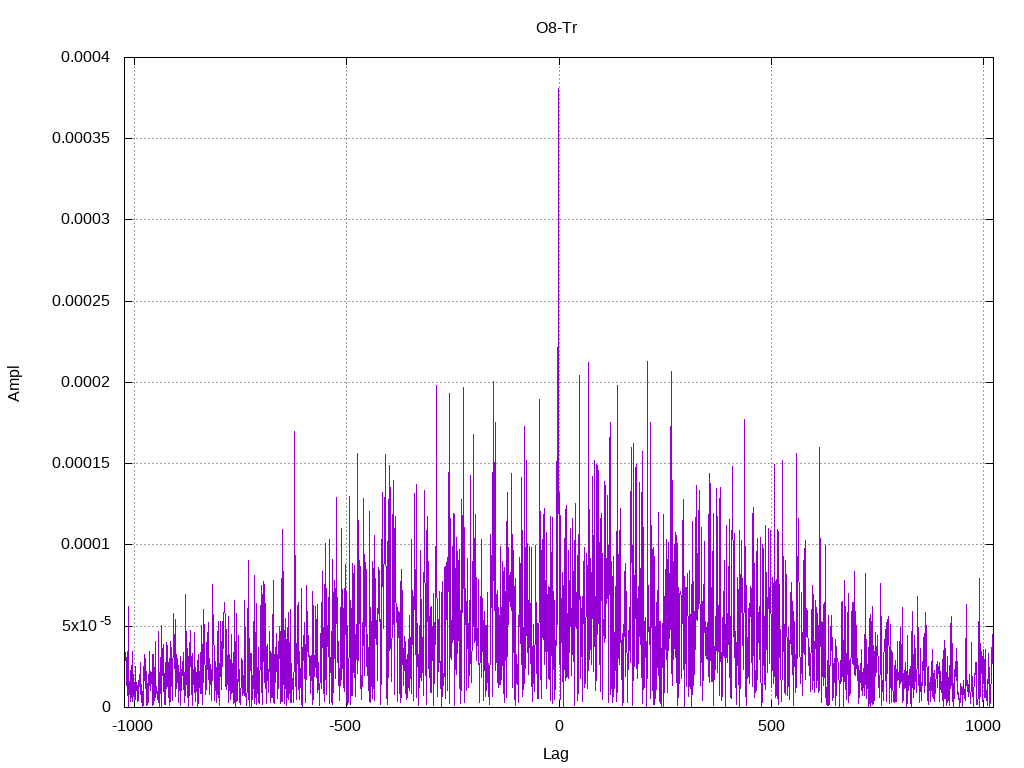Screen dimensions: 1024x768
Task: Click the Ampl y-axis label
Action: pyautogui.click(x=14, y=383)
